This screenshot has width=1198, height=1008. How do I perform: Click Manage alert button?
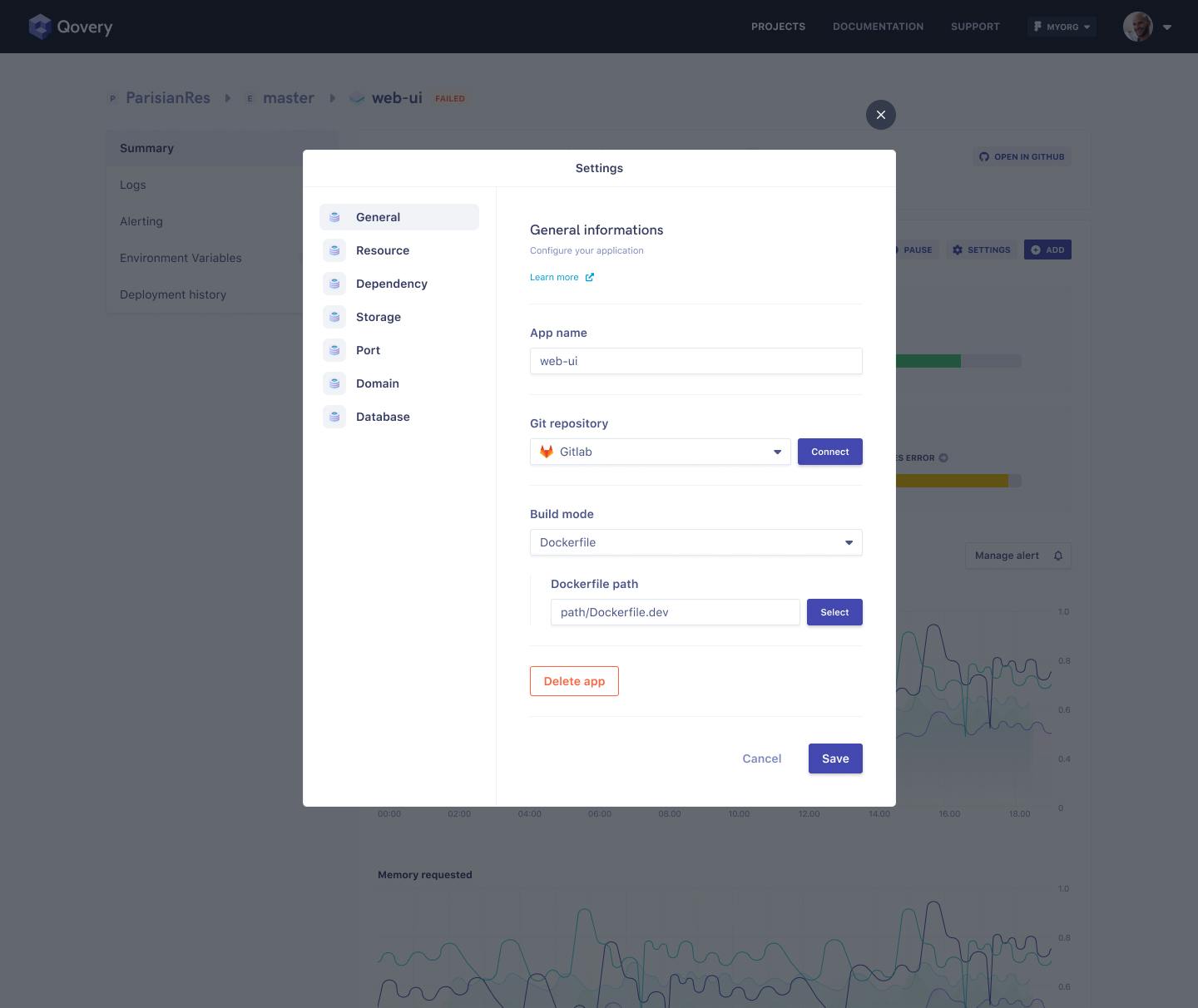pos(1018,556)
